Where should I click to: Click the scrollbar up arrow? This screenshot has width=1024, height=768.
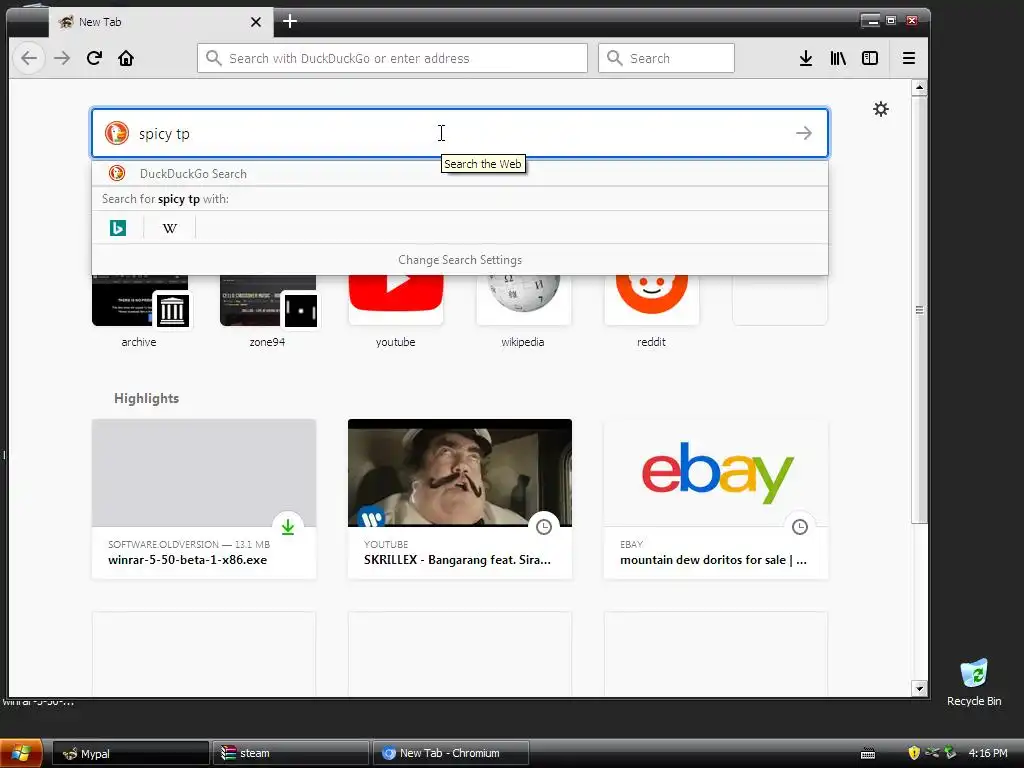point(920,88)
